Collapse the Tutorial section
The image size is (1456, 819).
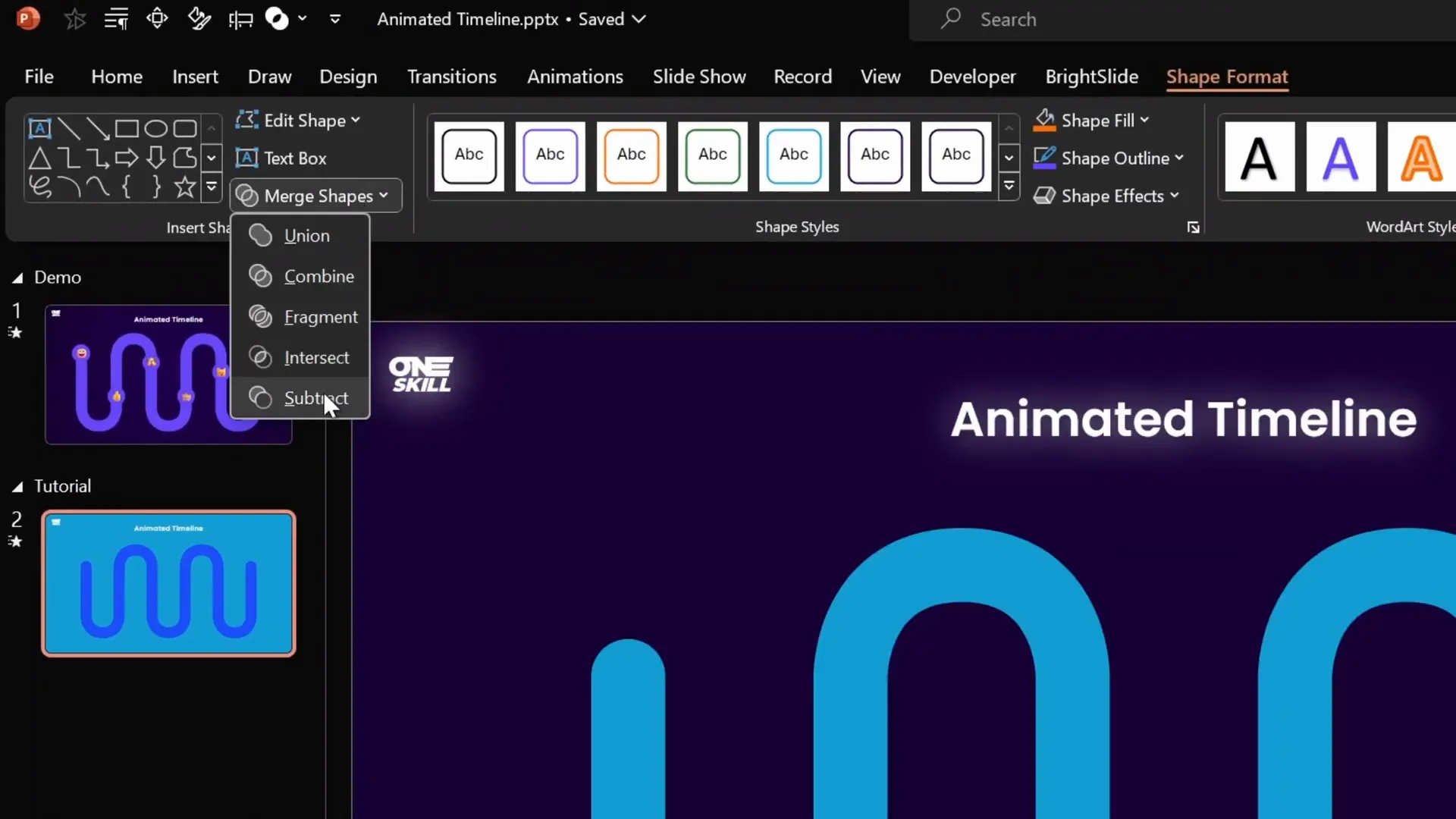tap(17, 487)
